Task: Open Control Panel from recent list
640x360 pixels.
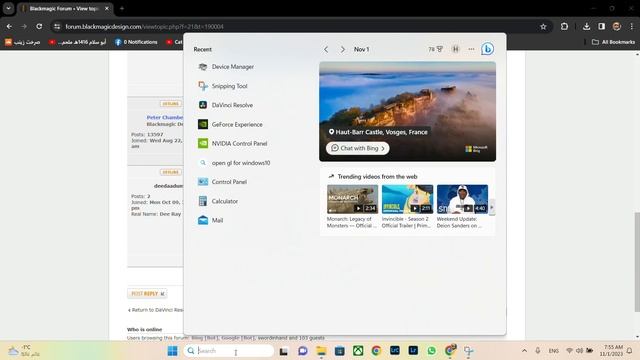Action: tap(222, 182)
